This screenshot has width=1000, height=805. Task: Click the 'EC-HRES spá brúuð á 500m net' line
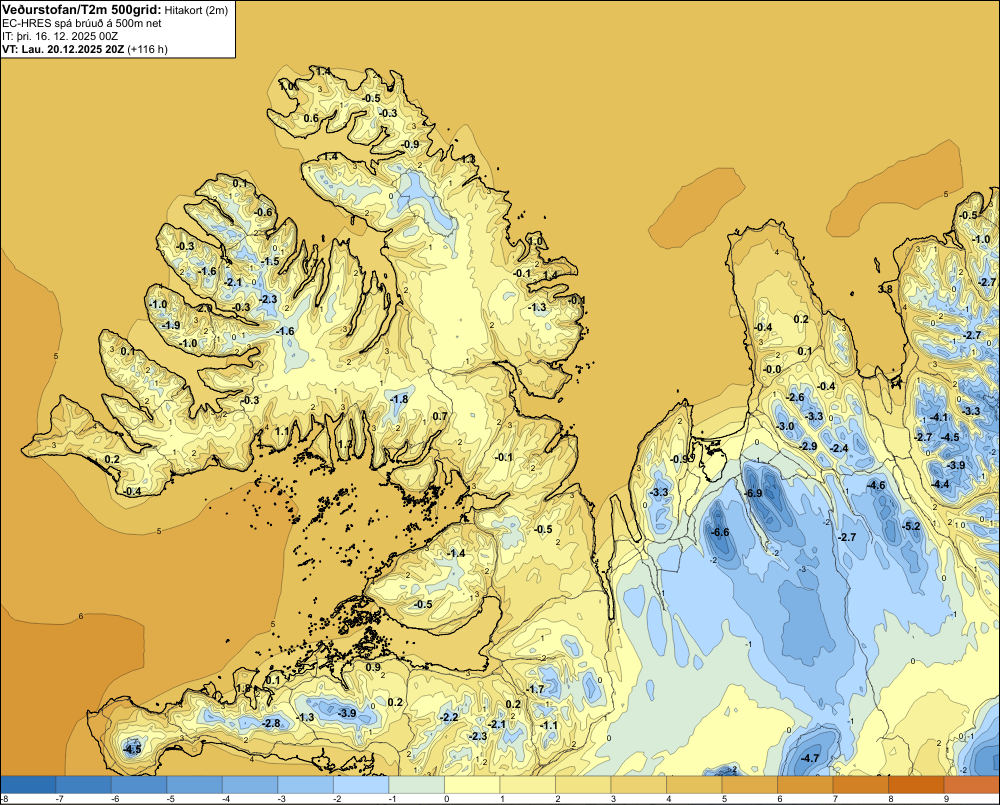[x=82, y=23]
